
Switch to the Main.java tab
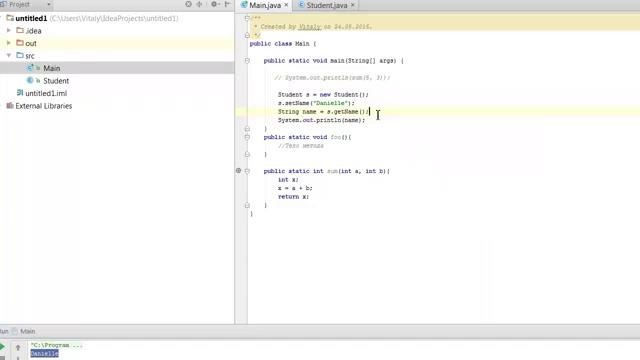click(265, 5)
